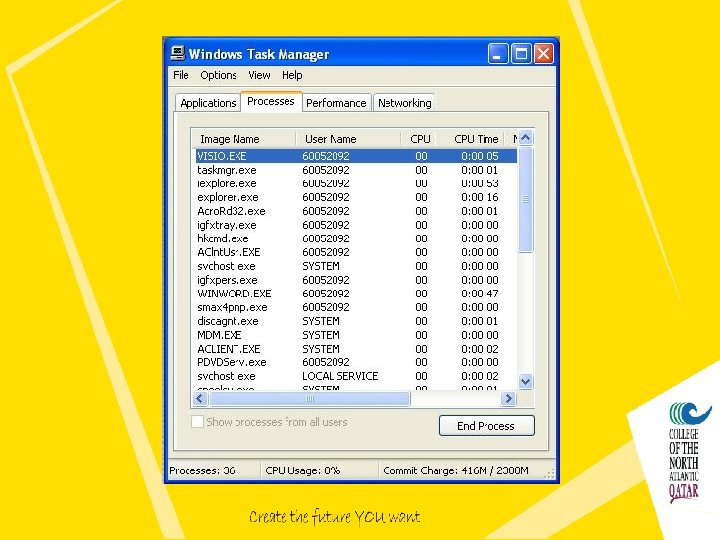Select the Processes tab

[271, 101]
